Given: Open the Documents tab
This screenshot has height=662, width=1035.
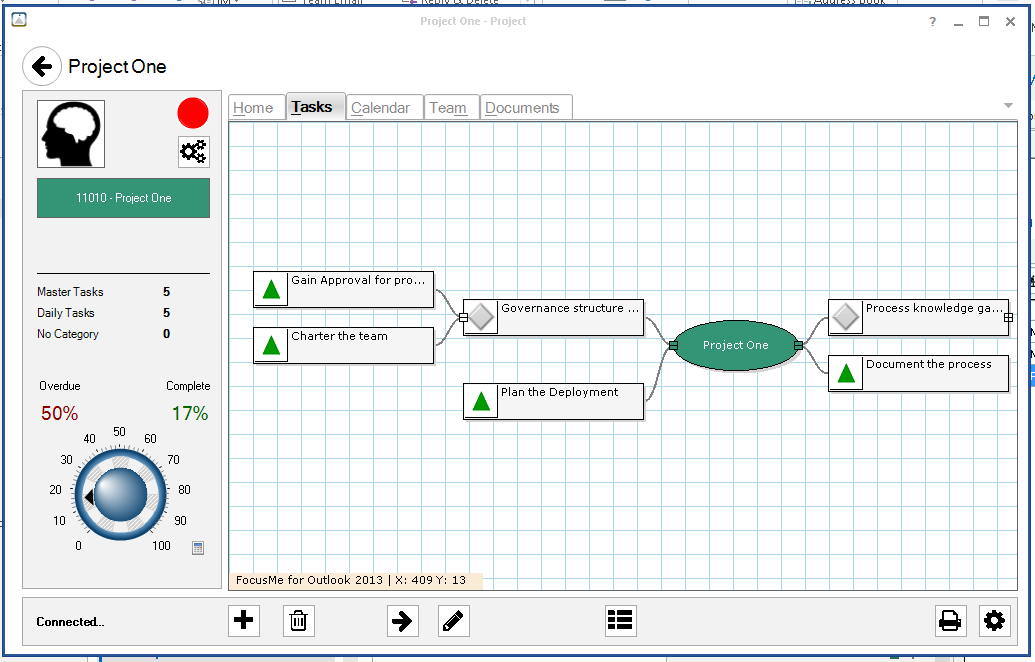Looking at the screenshot, I should 525,106.
